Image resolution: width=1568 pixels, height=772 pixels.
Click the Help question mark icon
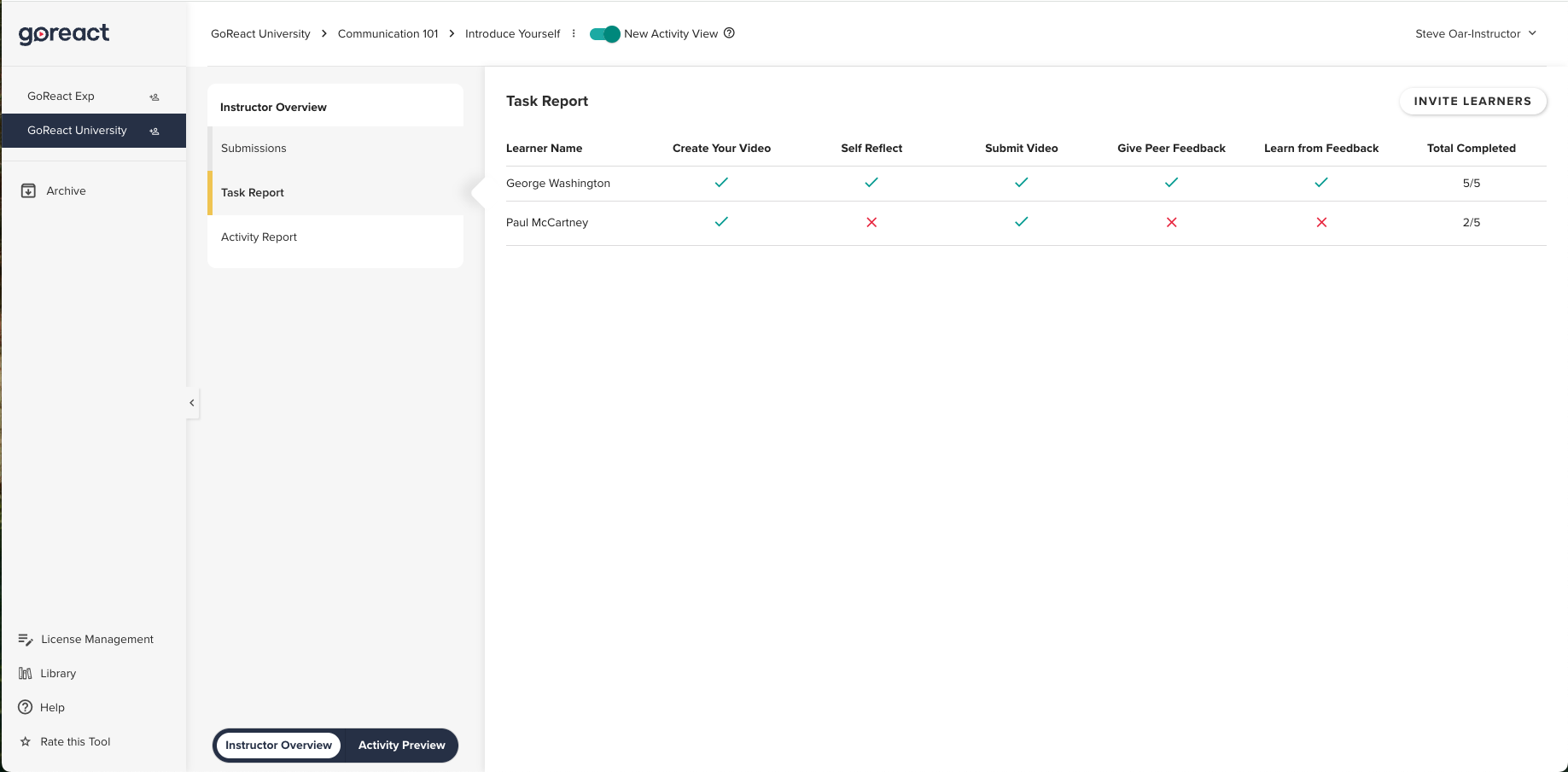pyautogui.click(x=25, y=707)
